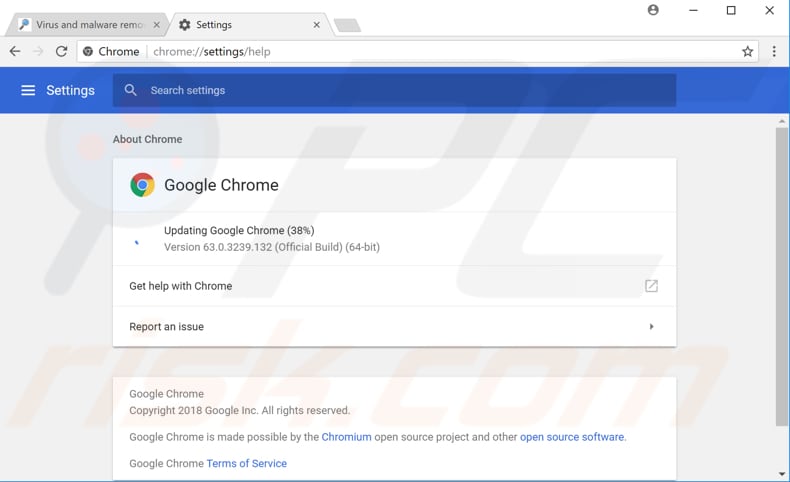Screen dimensions: 790x482
Task: Switch to Virus and malware removal tab
Action: coord(88,25)
